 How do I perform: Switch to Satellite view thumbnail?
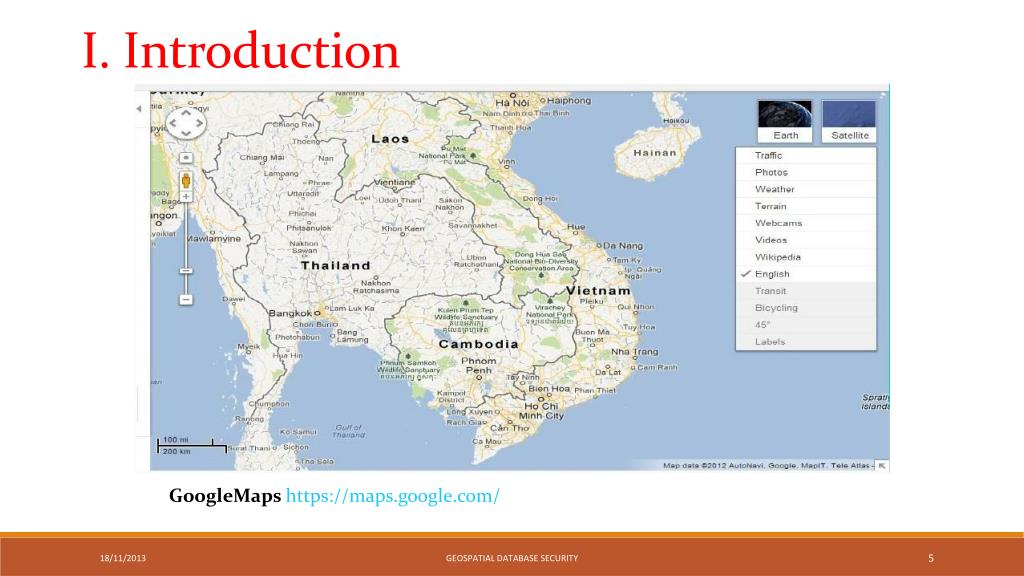849,121
